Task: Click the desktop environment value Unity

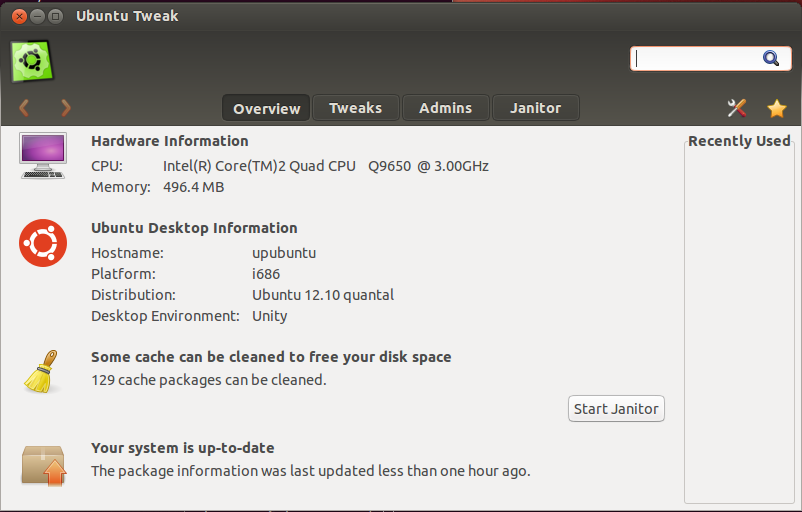Action: 270,316
